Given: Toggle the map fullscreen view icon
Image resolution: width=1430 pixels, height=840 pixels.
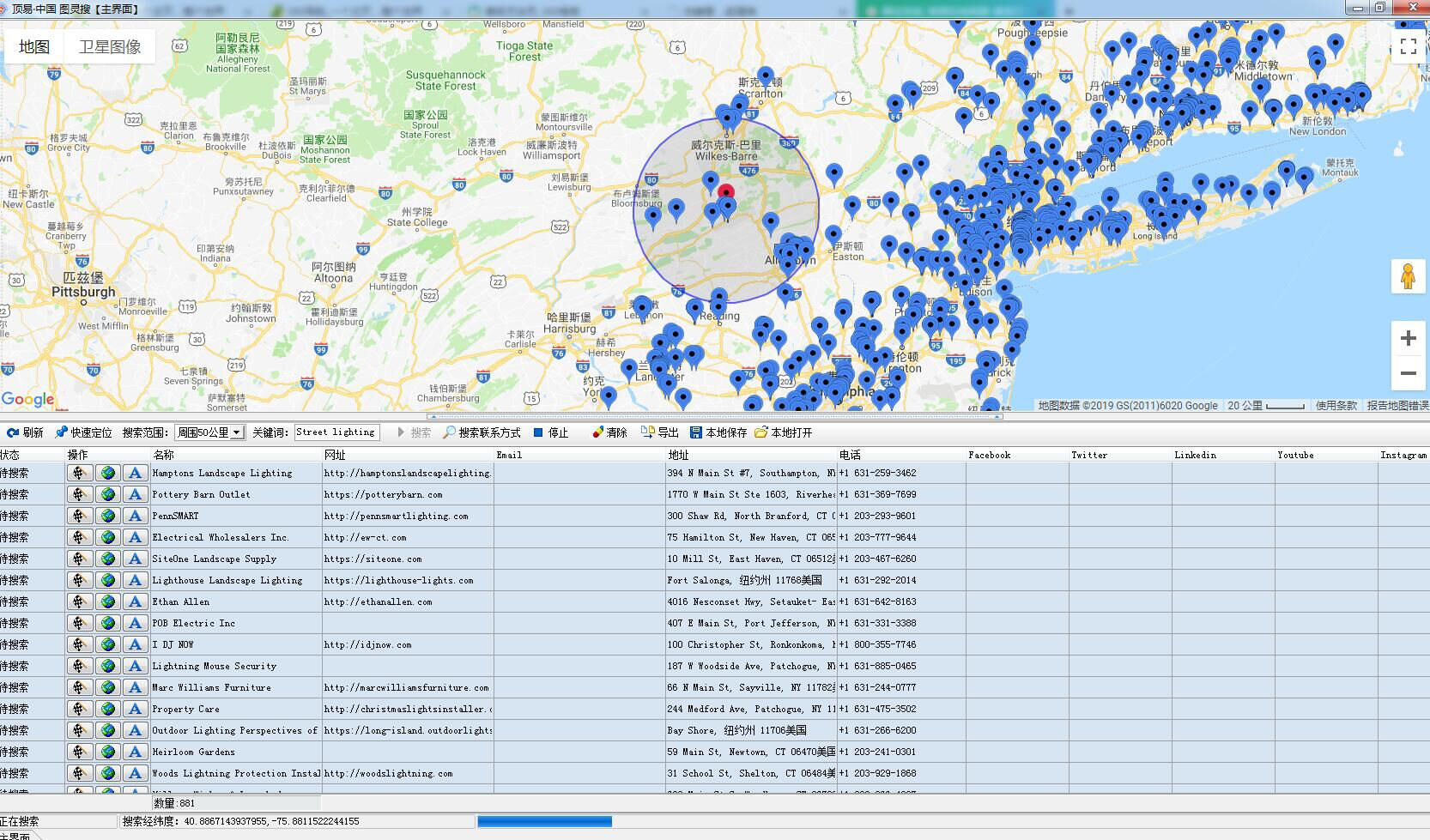Looking at the screenshot, I should [x=1408, y=46].
